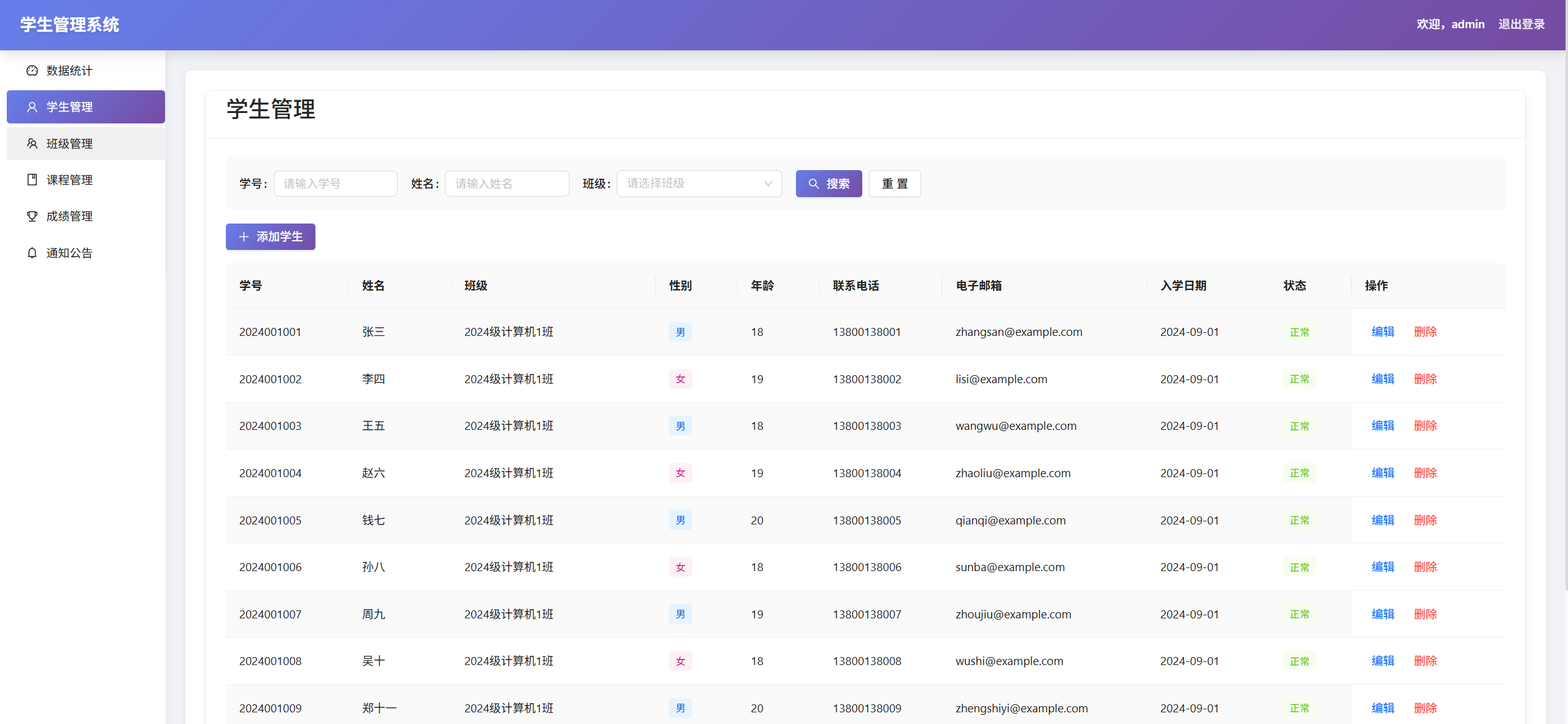Delete student 孙八 via 删除 link

click(x=1425, y=567)
